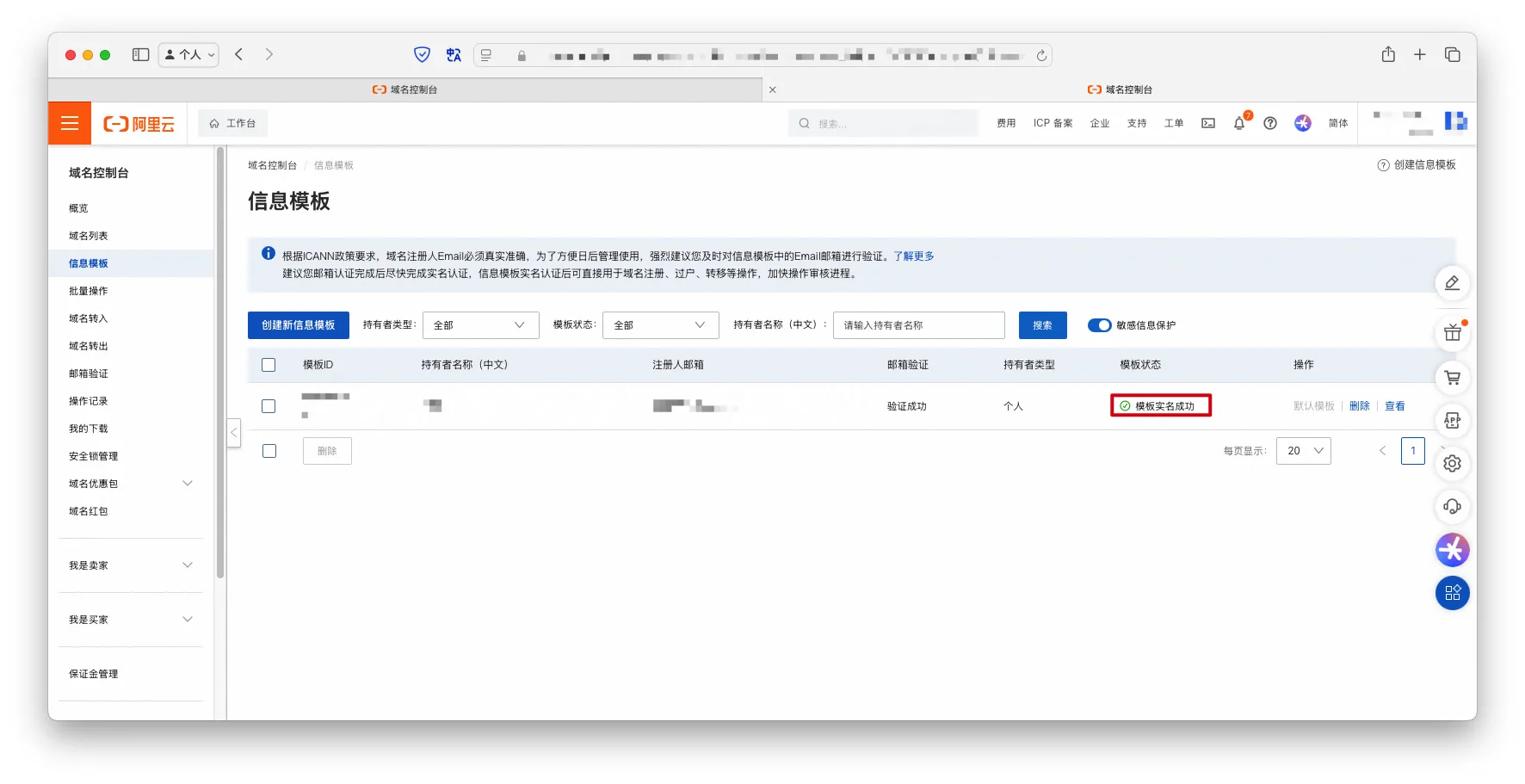The width and height of the screenshot is (1525, 784).
Task: Open the gift box floating icon
Action: [1452, 334]
